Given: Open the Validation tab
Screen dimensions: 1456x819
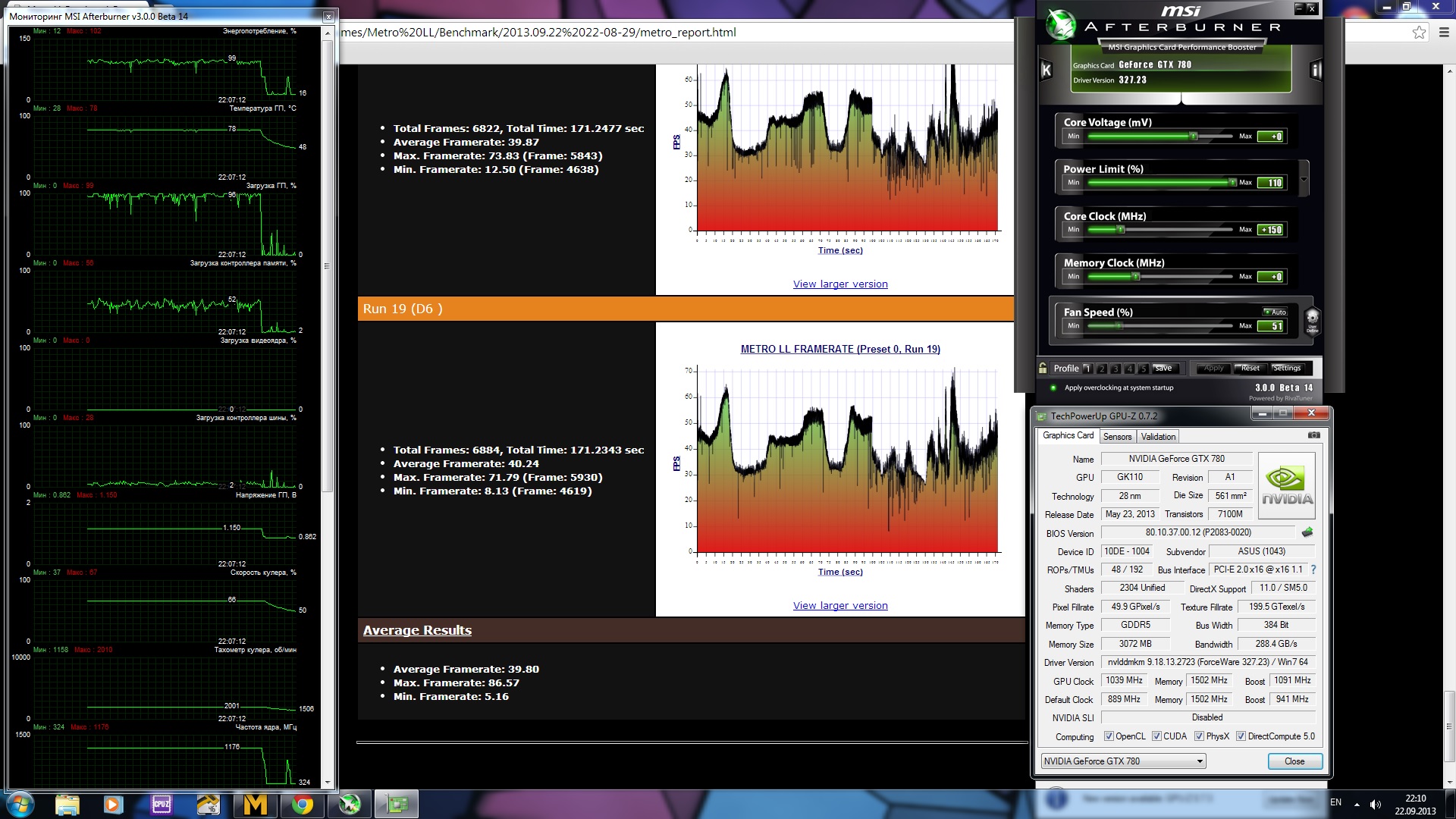Looking at the screenshot, I should click(1158, 437).
